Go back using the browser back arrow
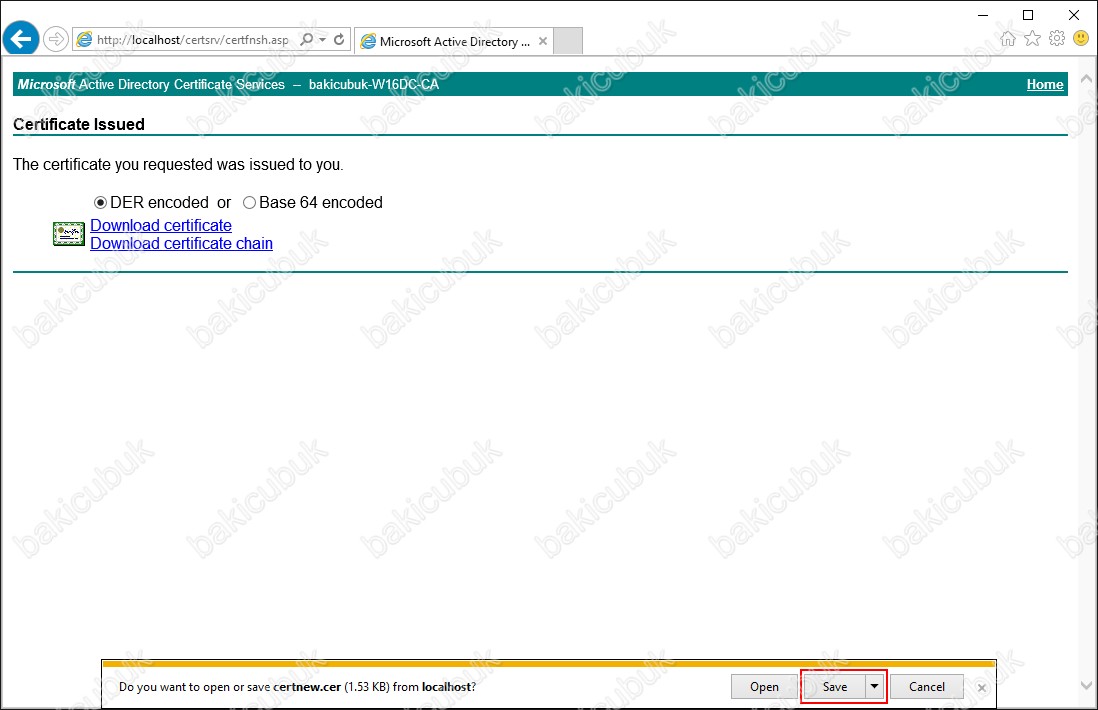Viewport: 1098px width, 710px height. click(21, 39)
